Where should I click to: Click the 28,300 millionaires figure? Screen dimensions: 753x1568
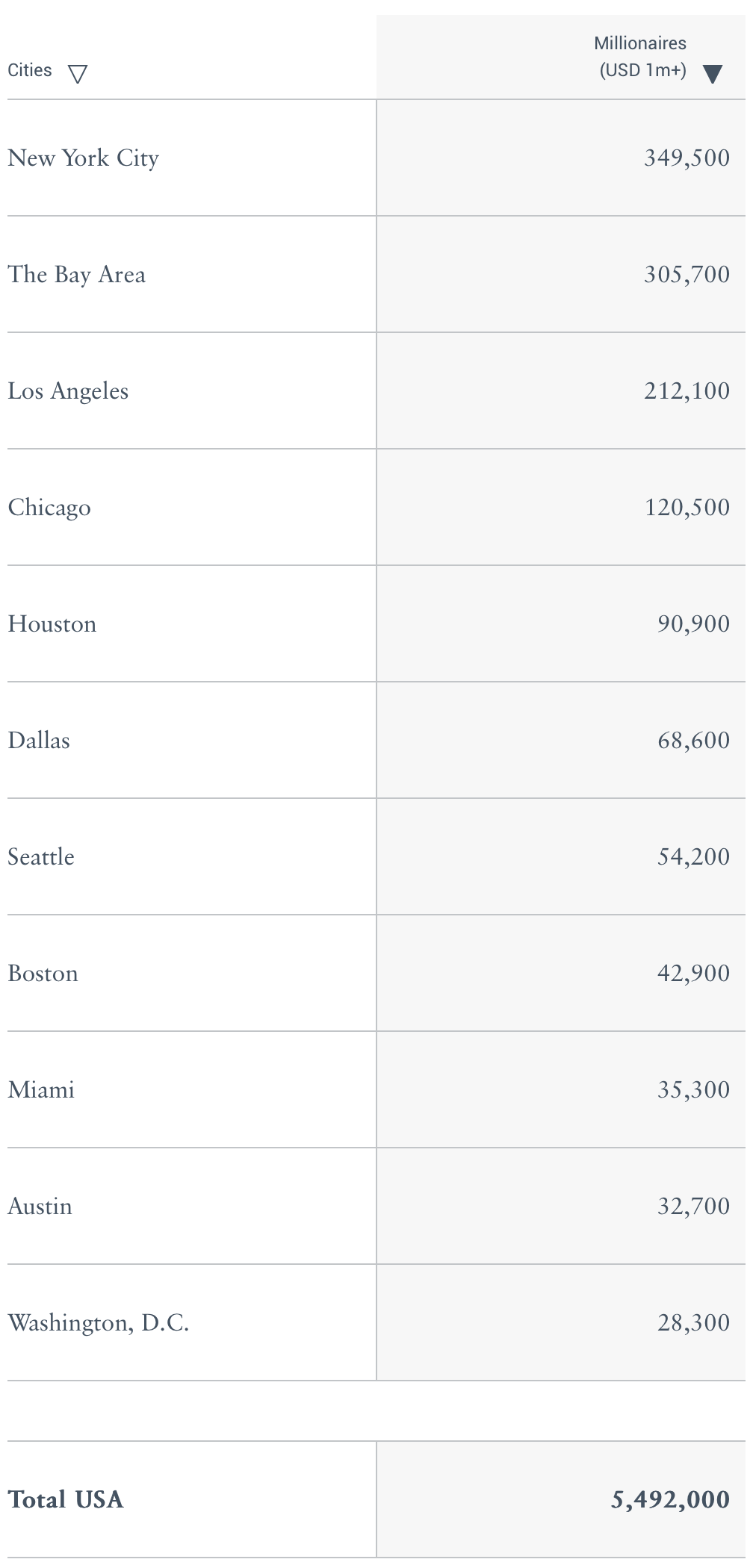point(693,1323)
